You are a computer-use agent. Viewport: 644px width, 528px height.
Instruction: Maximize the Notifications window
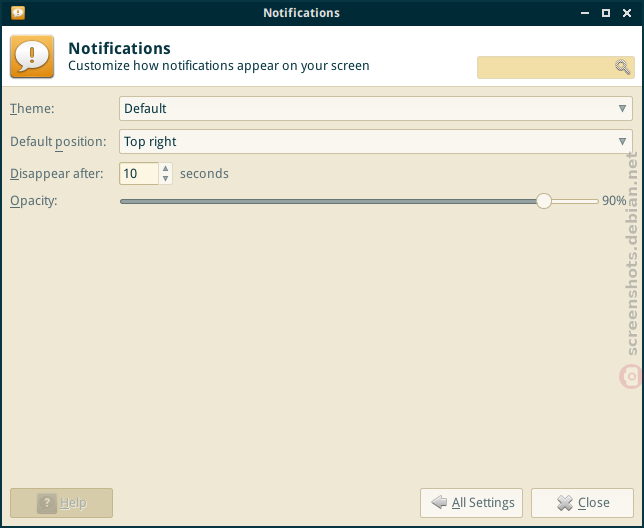606,13
